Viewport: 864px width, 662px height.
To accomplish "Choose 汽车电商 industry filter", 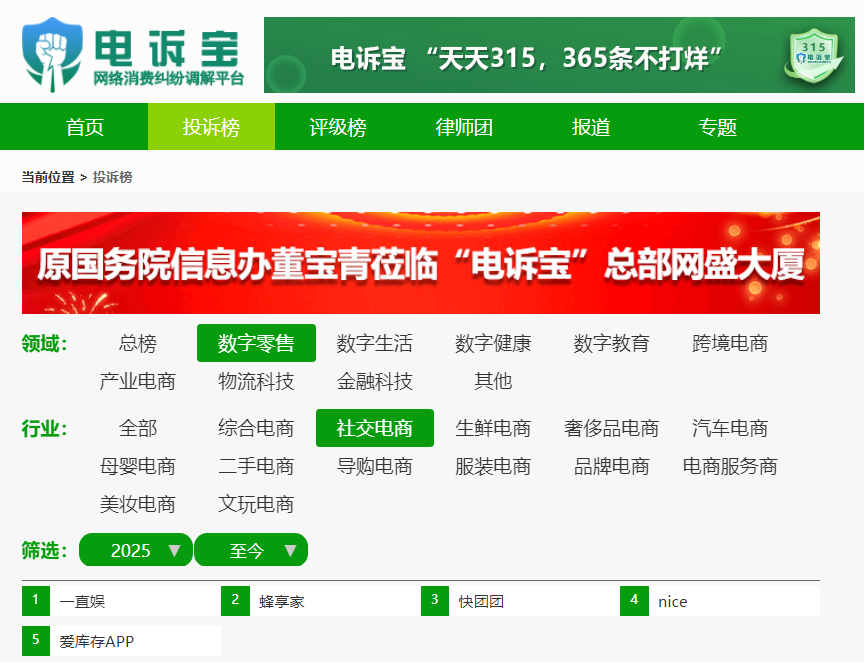I will [x=730, y=428].
